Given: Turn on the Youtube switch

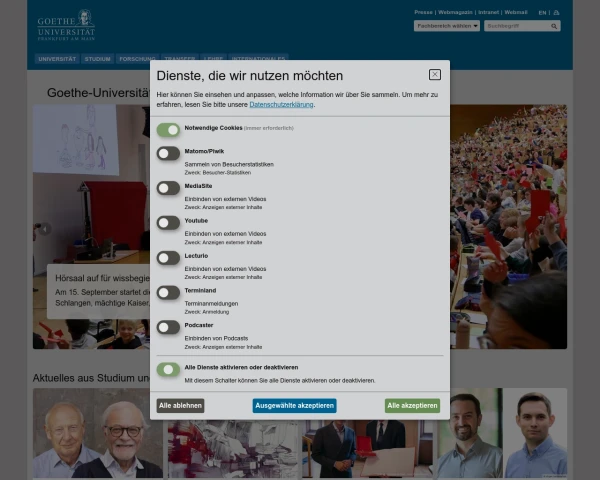Looking at the screenshot, I should [x=168, y=223].
